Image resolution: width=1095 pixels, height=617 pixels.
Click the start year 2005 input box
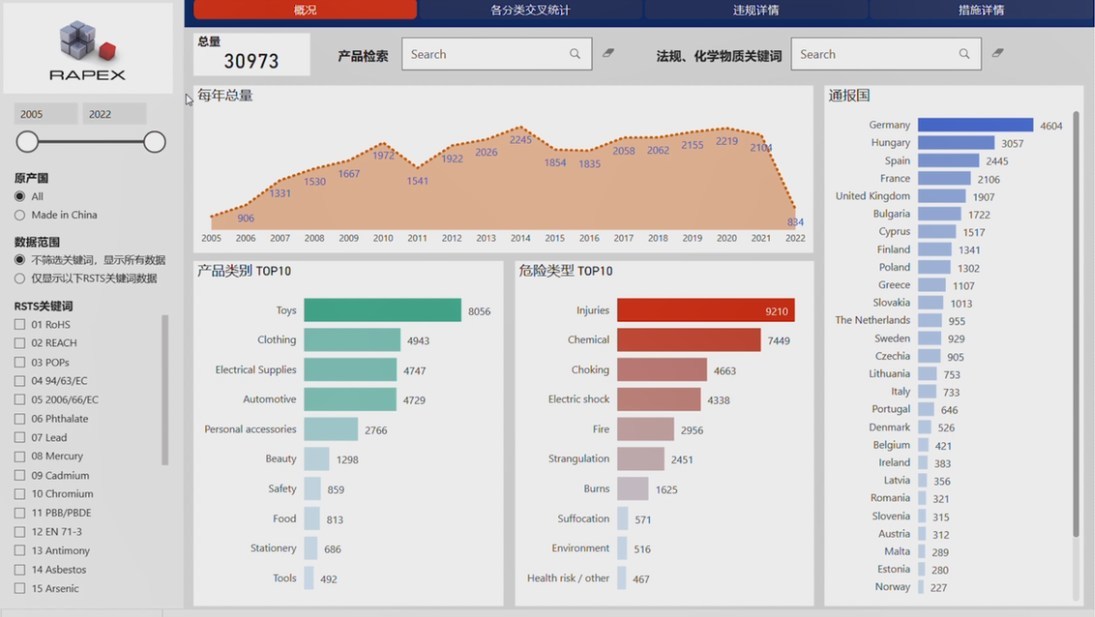click(45, 114)
